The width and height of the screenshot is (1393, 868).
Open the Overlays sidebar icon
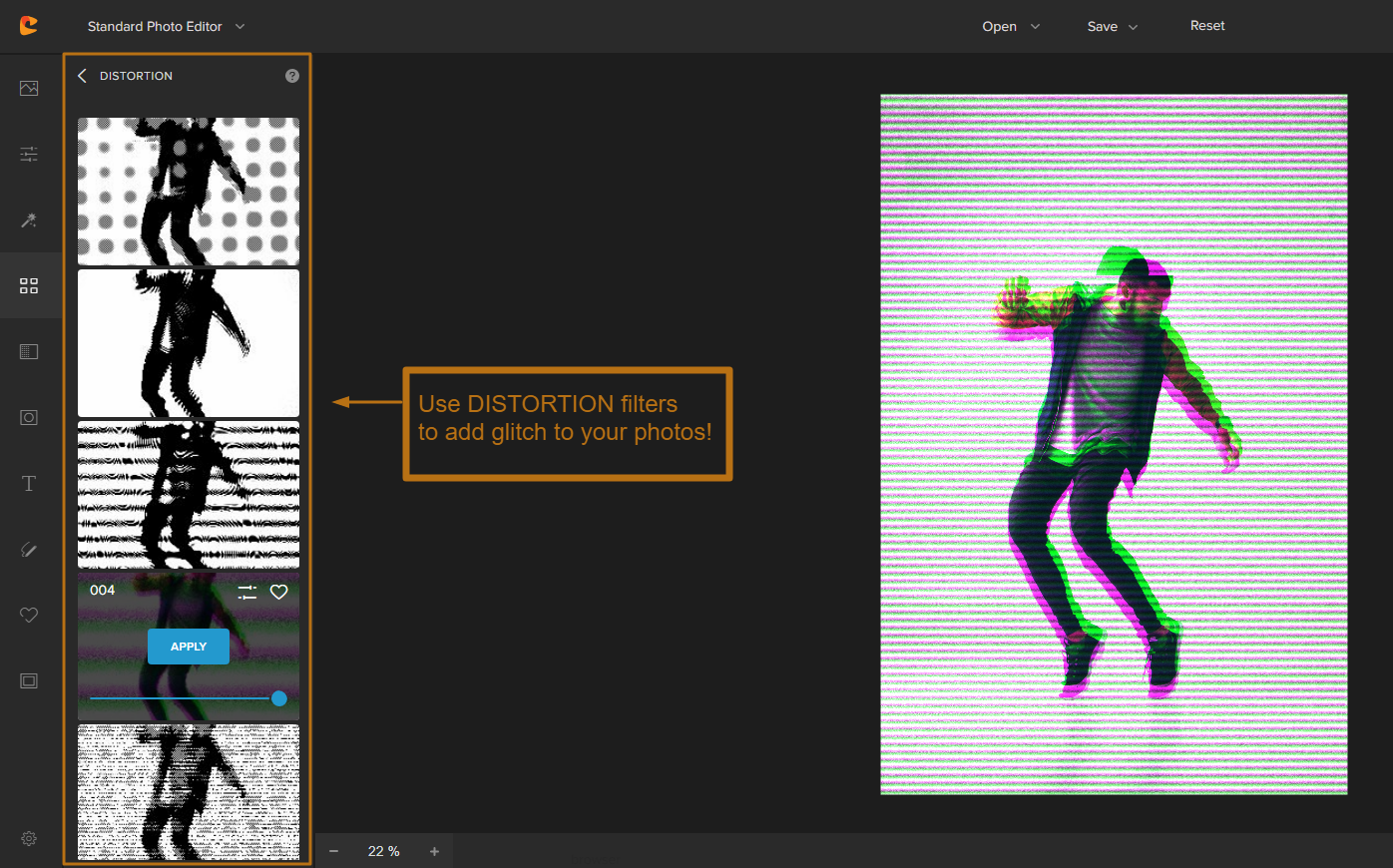[x=29, y=351]
